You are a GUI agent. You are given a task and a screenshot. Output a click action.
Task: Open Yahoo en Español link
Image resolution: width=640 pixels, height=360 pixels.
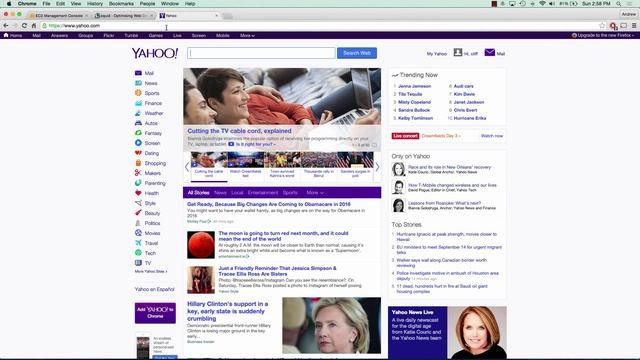tap(154, 289)
